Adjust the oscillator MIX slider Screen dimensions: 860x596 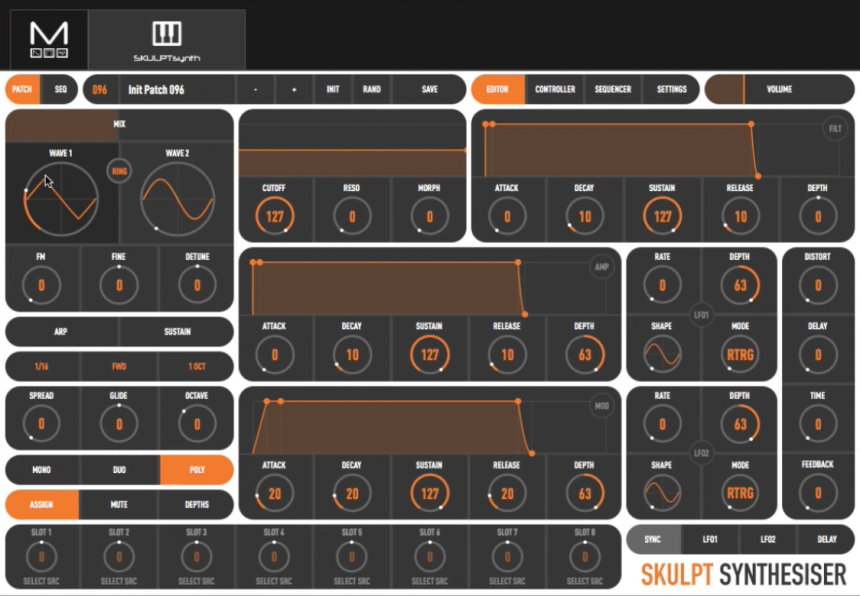coord(119,124)
